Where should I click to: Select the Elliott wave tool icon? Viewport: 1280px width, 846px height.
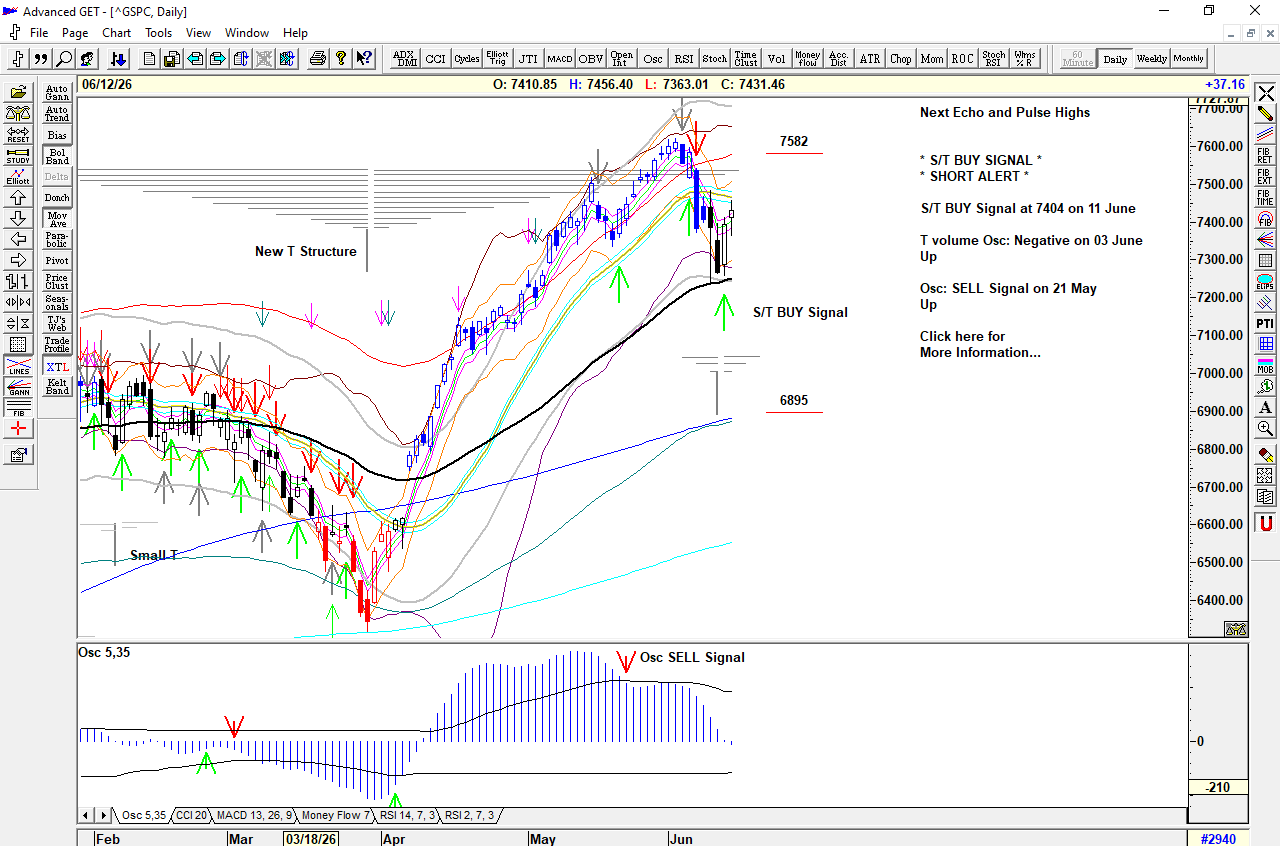[18, 177]
